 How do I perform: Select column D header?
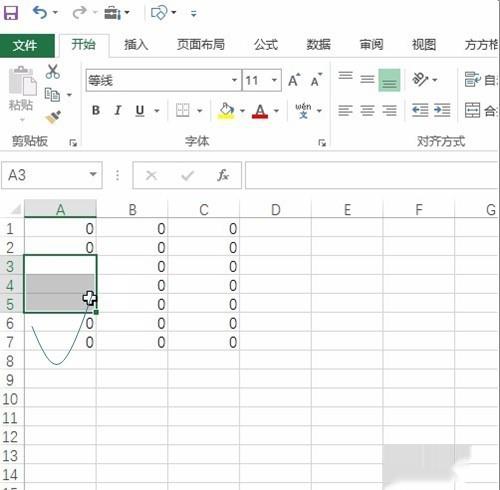275,210
